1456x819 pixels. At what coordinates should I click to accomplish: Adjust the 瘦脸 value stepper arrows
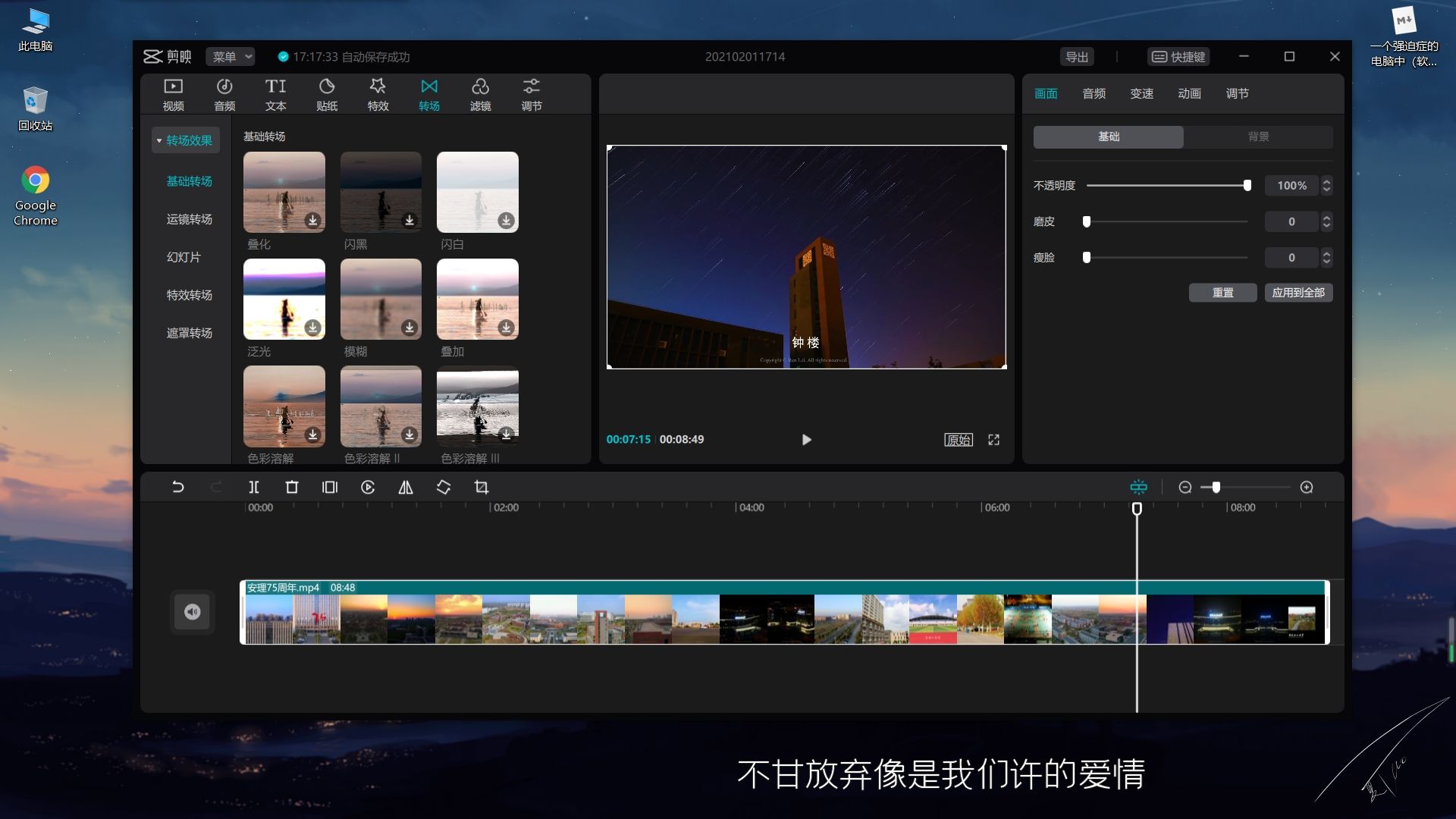click(1326, 257)
